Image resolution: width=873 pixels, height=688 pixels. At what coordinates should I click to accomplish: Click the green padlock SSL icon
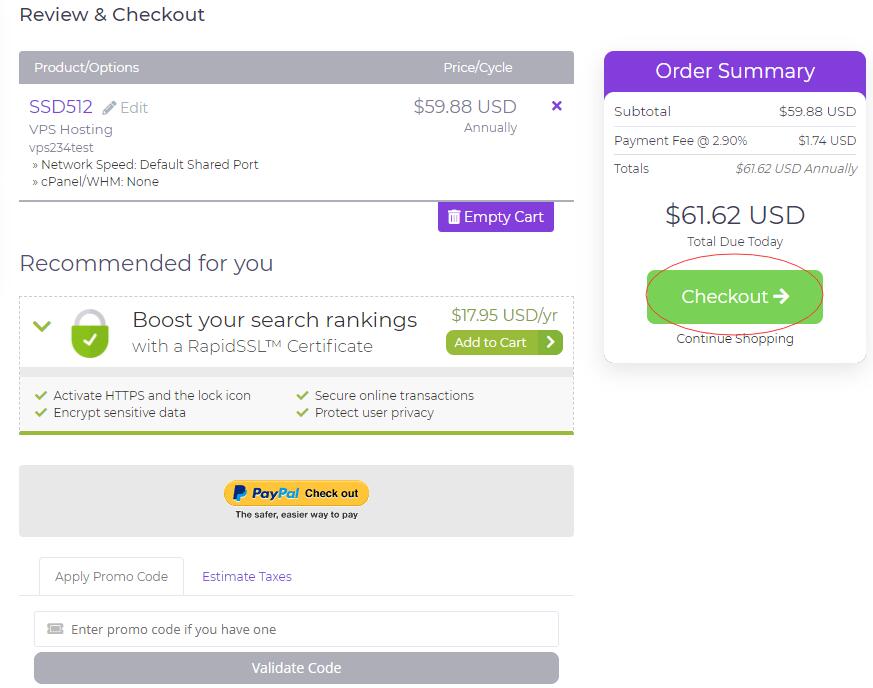pos(90,333)
